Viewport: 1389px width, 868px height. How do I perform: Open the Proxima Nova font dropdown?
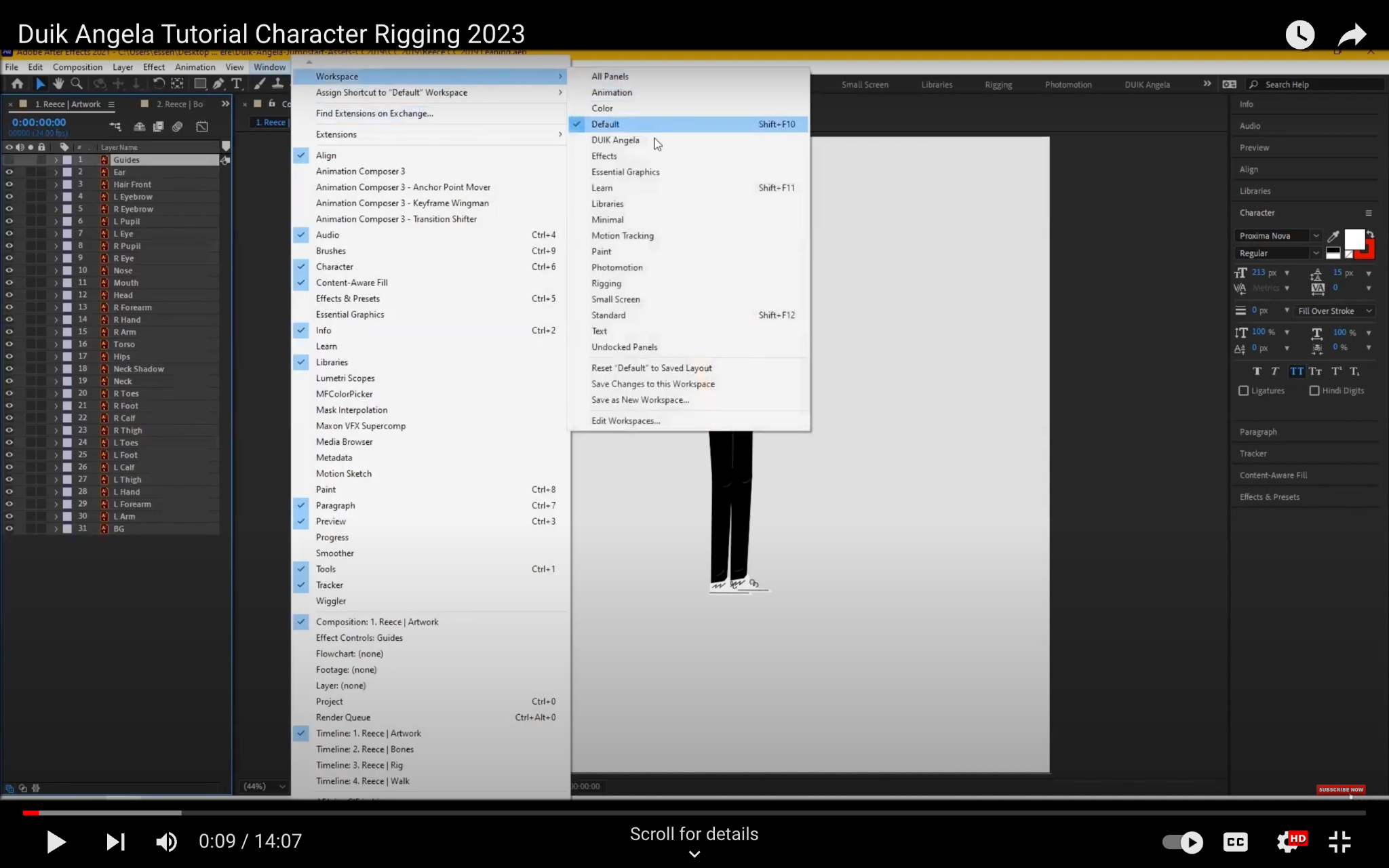point(1315,236)
